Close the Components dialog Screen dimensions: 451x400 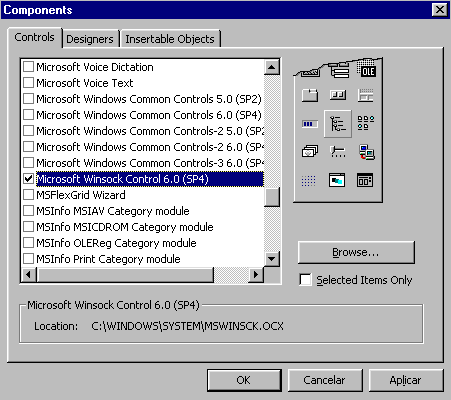pyautogui.click(x=440, y=9)
